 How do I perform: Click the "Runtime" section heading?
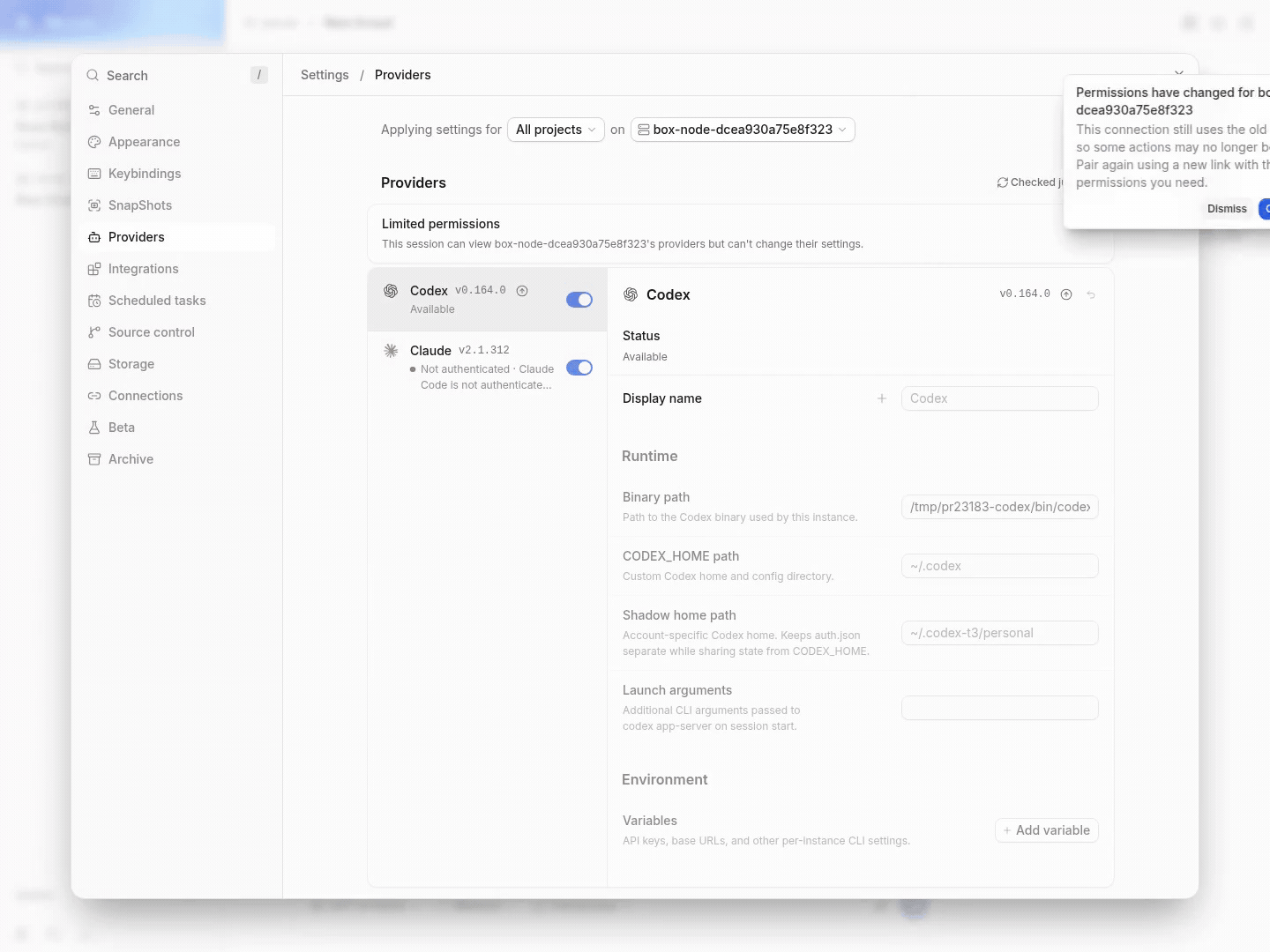(650, 456)
